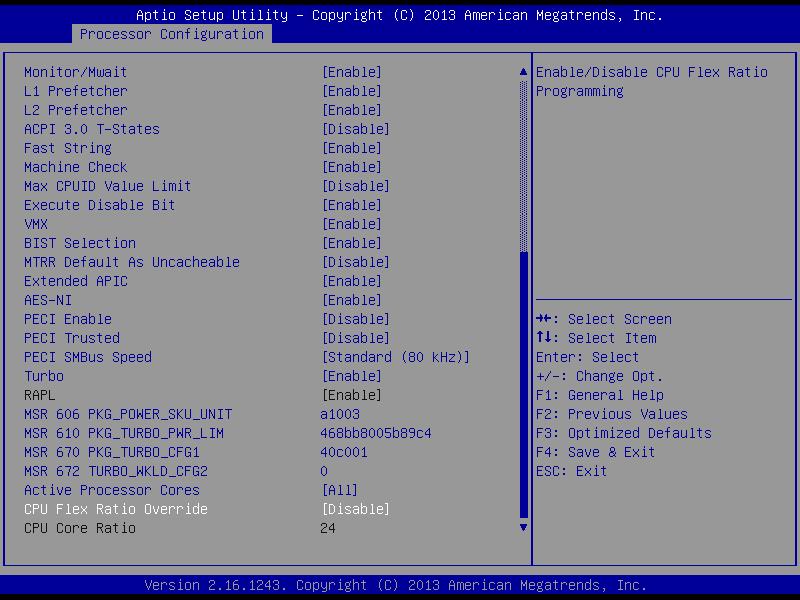Select MSR 610 PKG_TURBO_PWR_LIM row

(x=124, y=433)
